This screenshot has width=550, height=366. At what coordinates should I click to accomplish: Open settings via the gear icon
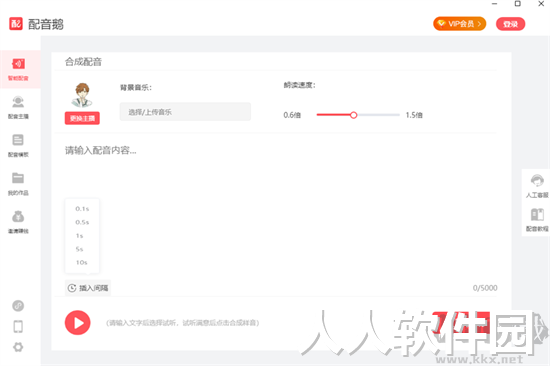coord(18,347)
